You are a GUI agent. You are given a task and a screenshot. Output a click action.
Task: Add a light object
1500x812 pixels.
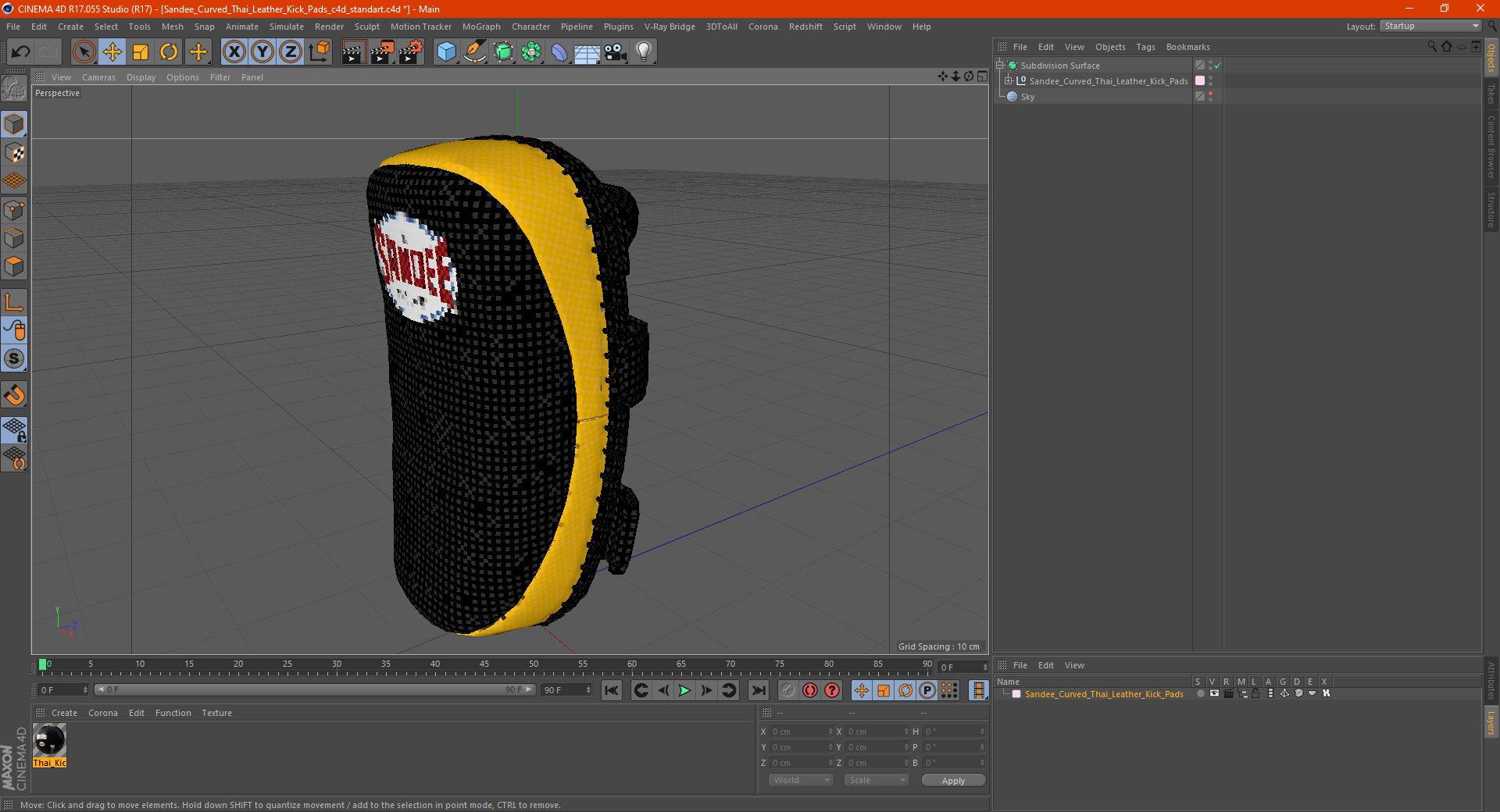[x=644, y=52]
